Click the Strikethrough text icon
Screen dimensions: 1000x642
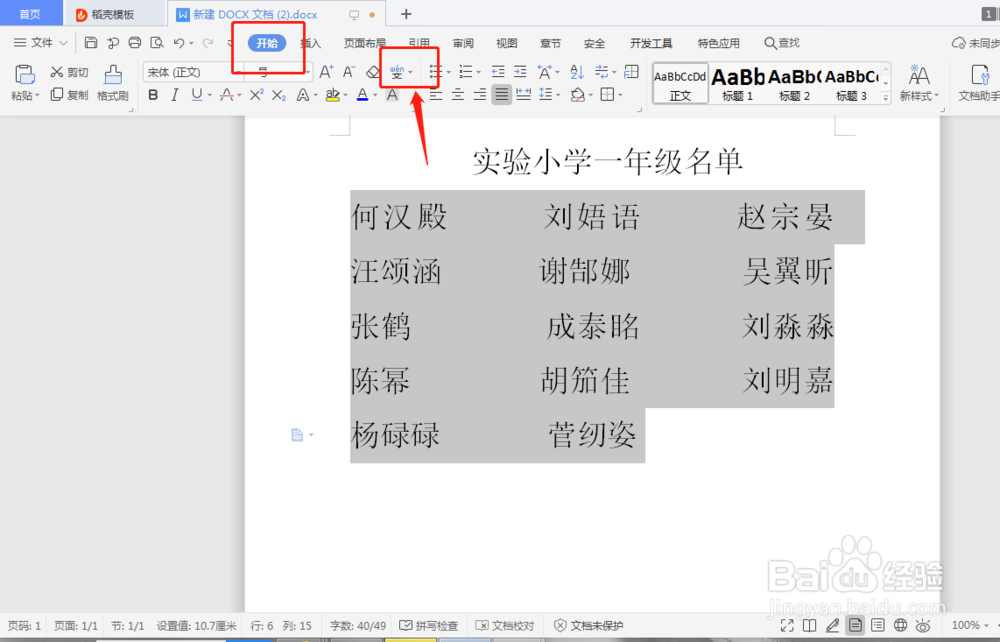coord(226,95)
